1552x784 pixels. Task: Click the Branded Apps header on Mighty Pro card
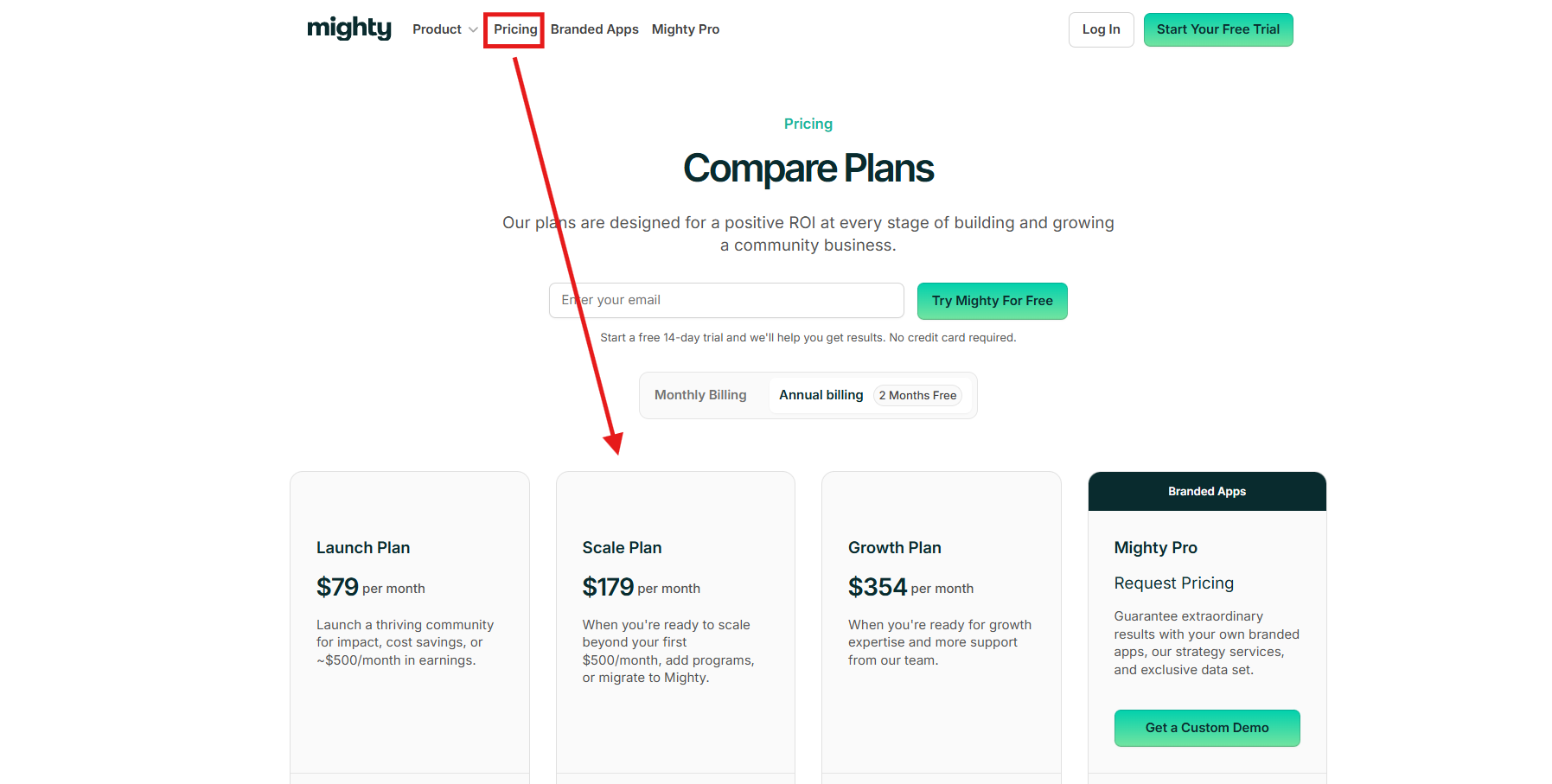pos(1206,491)
